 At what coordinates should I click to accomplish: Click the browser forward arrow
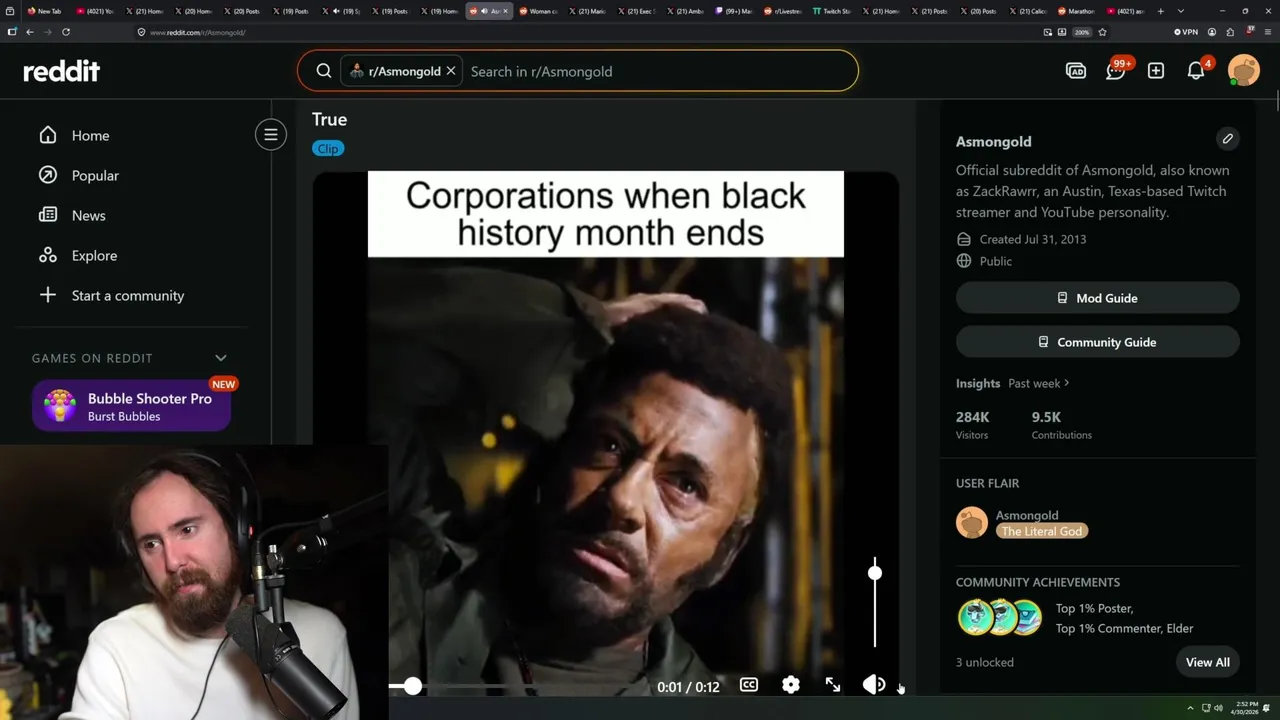coord(47,32)
